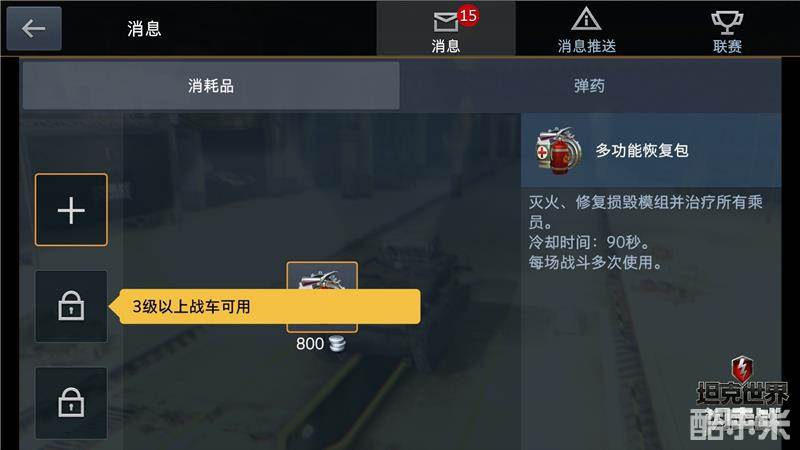Click the silver credits coin icon

(337, 344)
